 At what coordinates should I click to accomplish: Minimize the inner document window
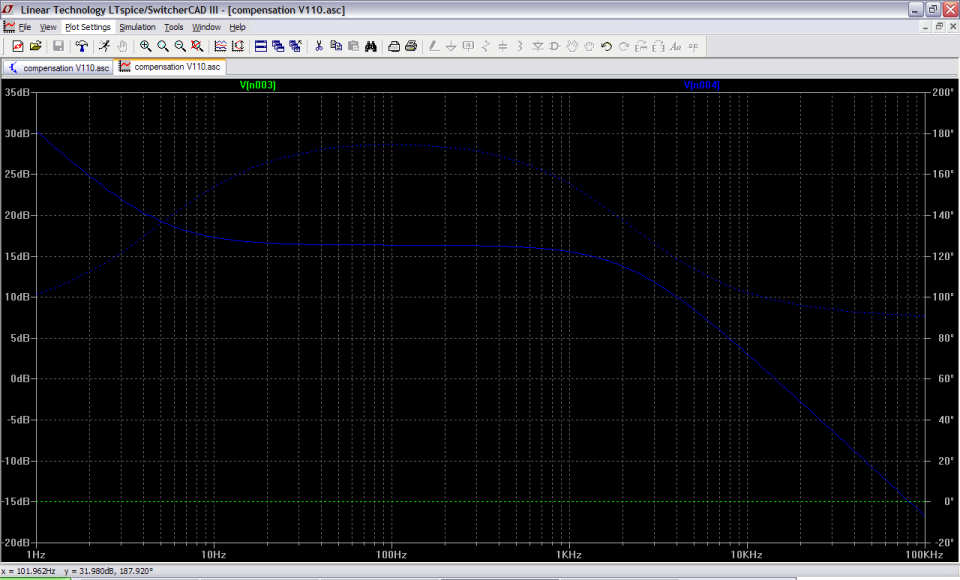[926, 26]
